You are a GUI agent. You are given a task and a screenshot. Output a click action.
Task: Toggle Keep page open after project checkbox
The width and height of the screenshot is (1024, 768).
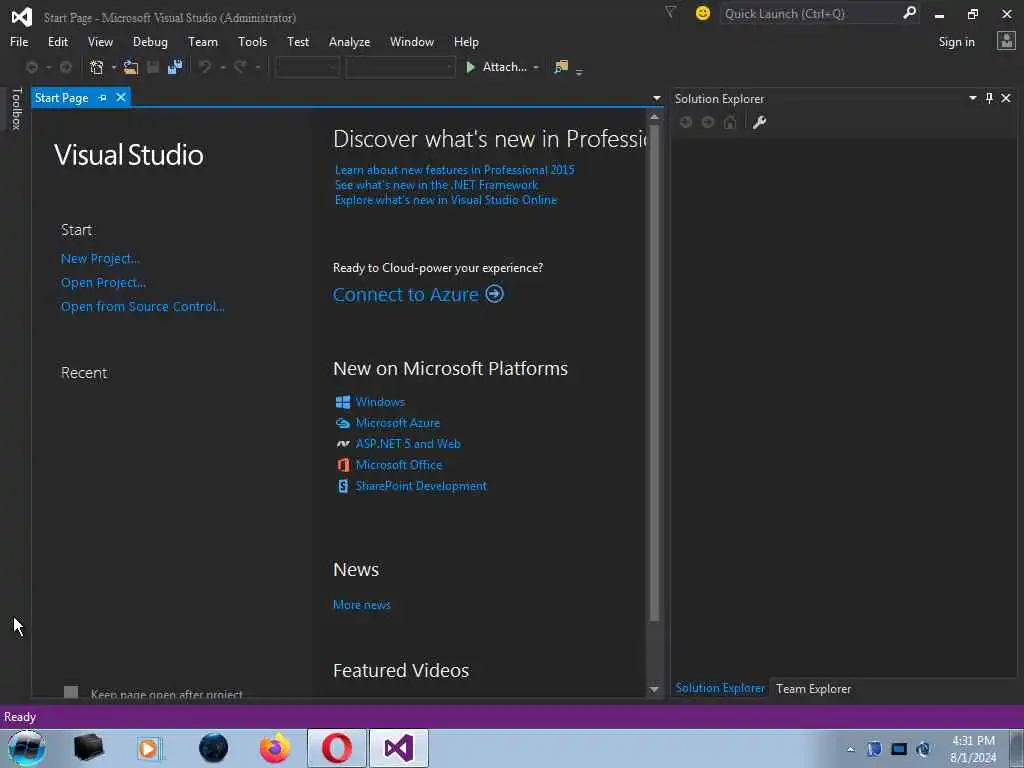[x=71, y=692]
